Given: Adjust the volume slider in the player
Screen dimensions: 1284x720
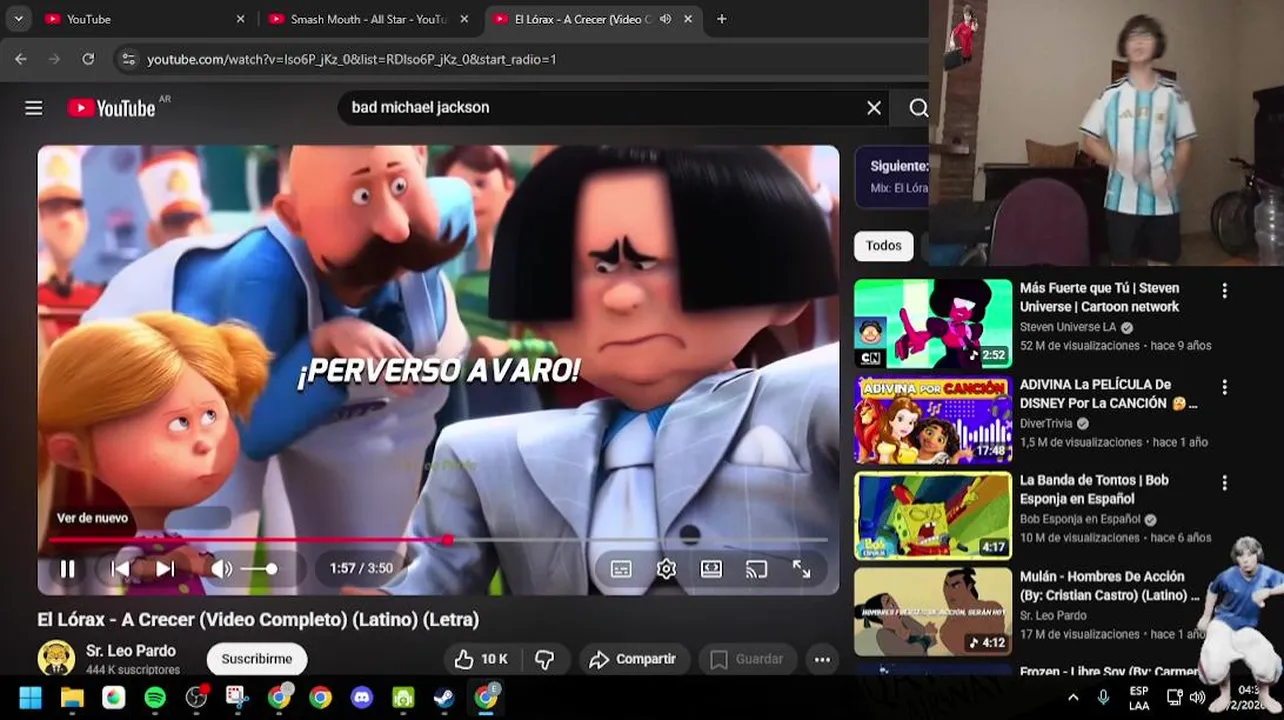Looking at the screenshot, I should pyautogui.click(x=259, y=569).
